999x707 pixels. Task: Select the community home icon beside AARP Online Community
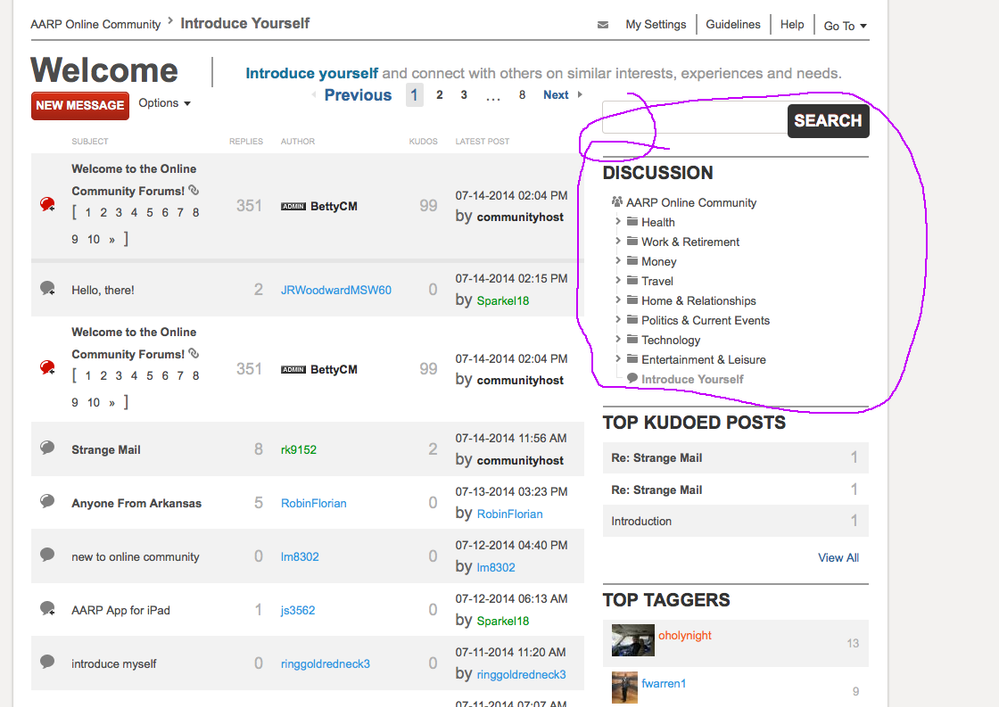click(615, 202)
